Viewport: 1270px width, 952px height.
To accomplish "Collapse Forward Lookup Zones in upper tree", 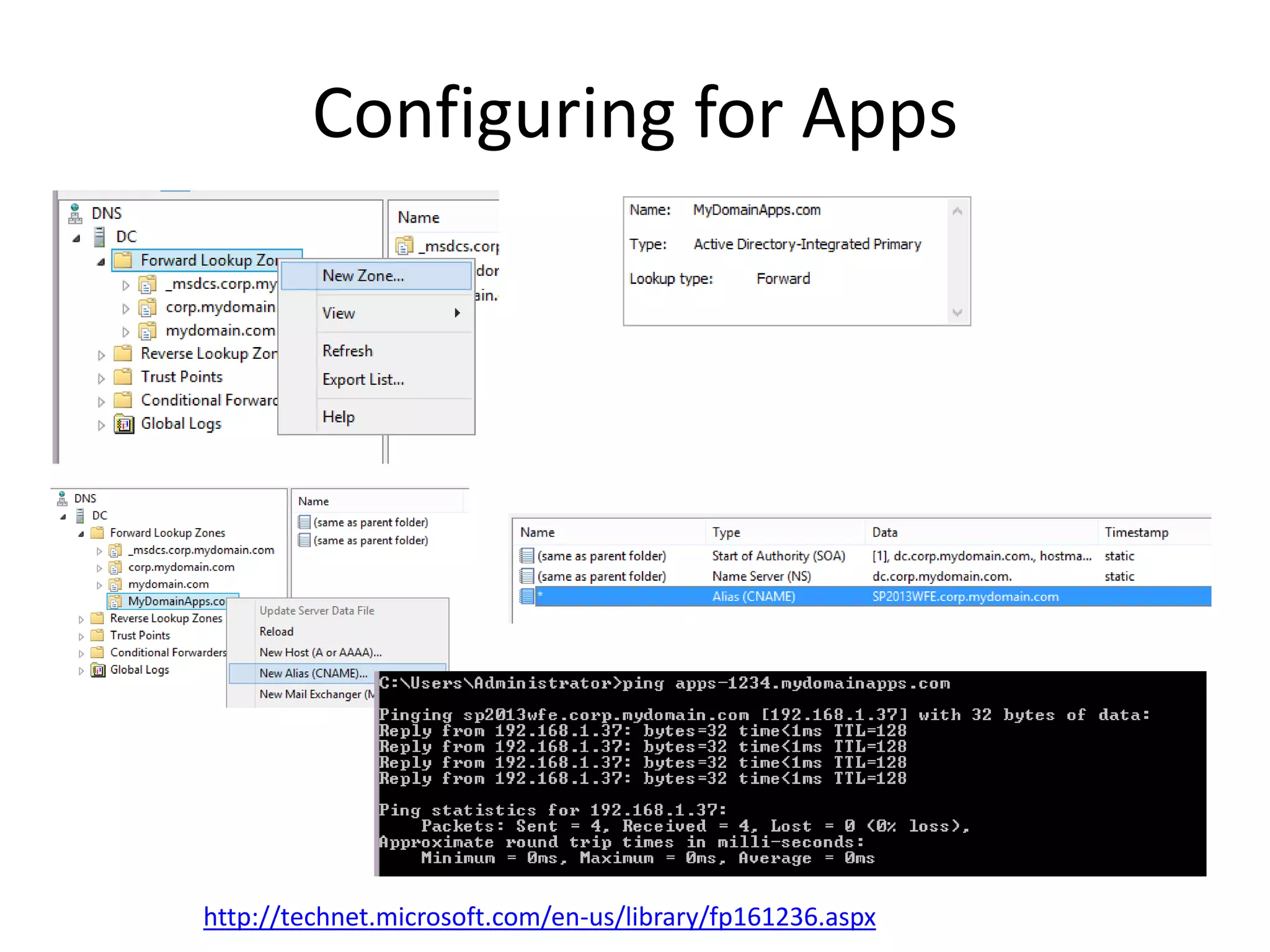I will 100,262.
